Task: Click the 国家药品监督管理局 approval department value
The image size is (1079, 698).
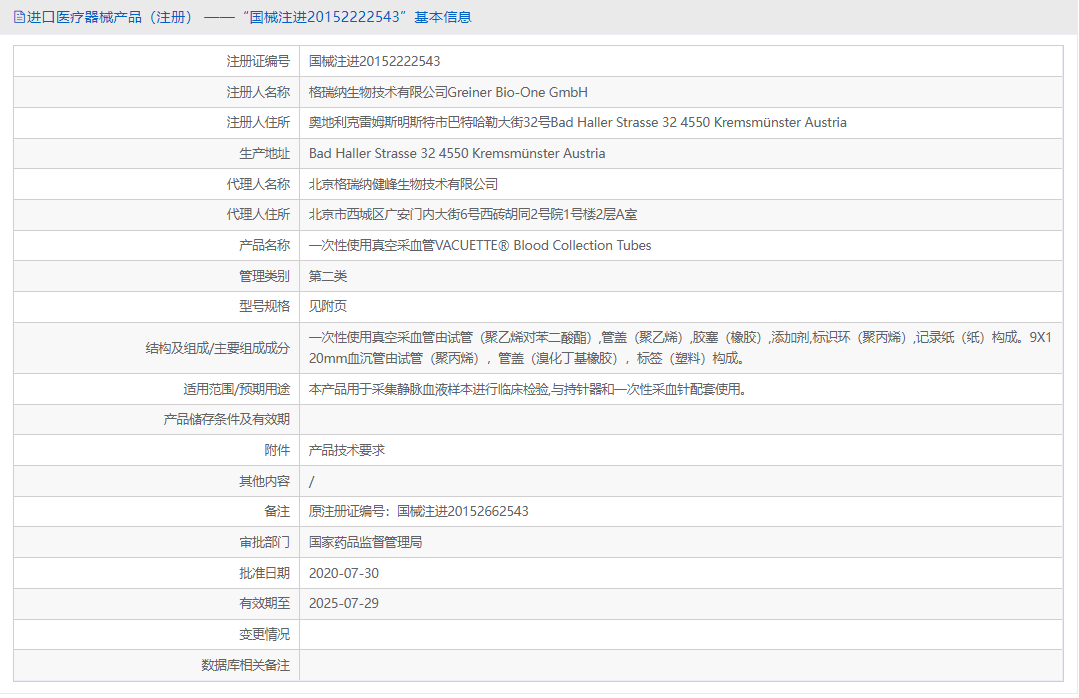Action: click(365, 542)
